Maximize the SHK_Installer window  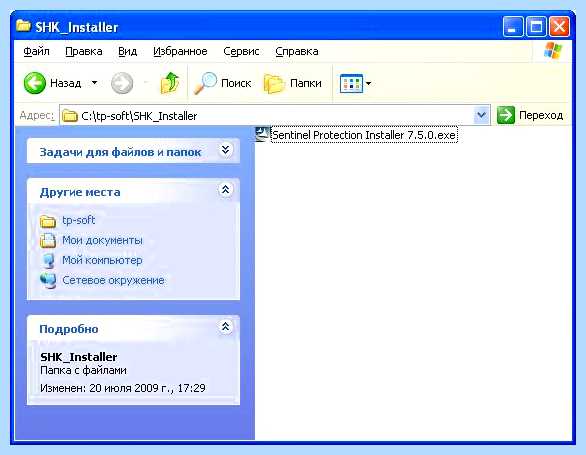[536, 27]
